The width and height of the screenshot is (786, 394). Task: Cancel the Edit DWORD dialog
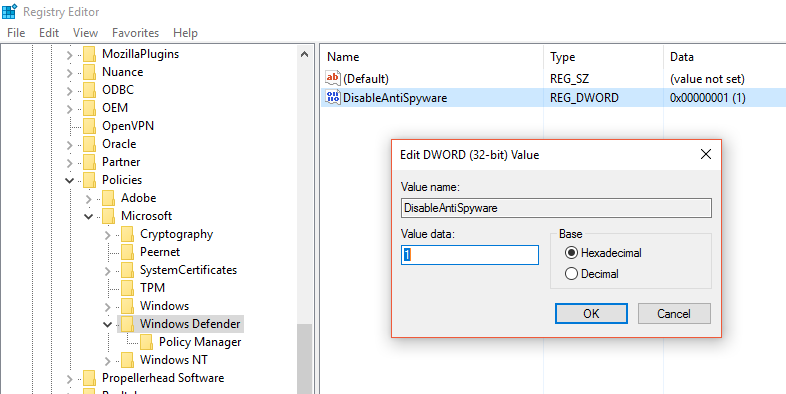(x=674, y=313)
